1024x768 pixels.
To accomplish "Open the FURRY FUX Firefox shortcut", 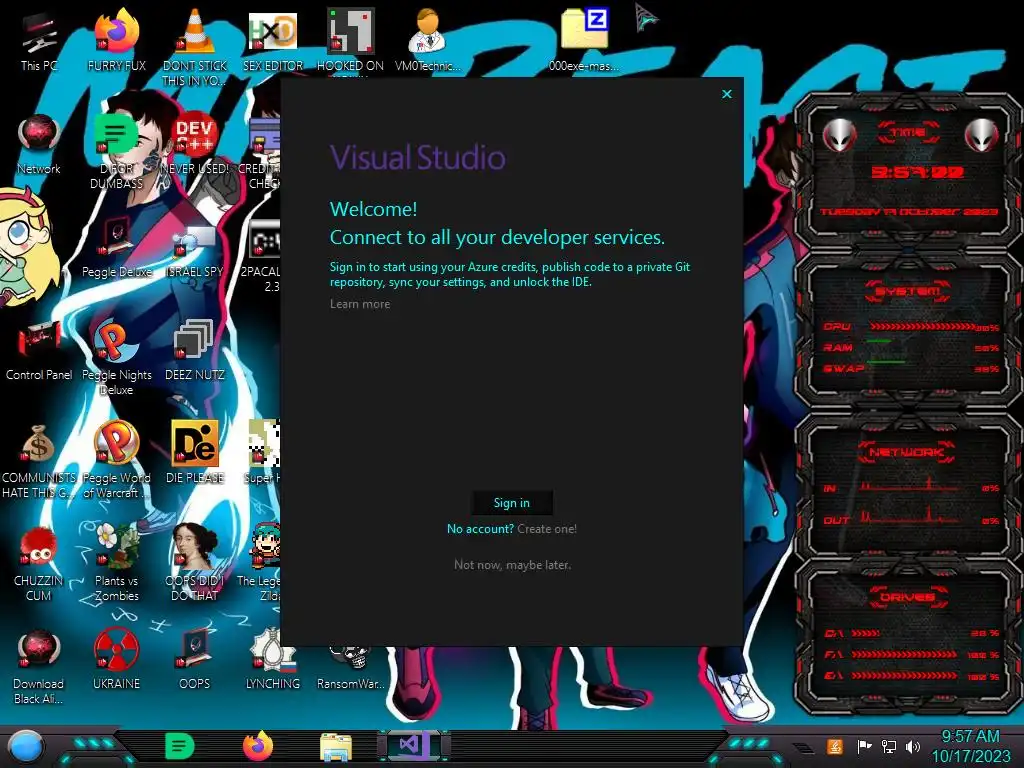I will coord(117,40).
